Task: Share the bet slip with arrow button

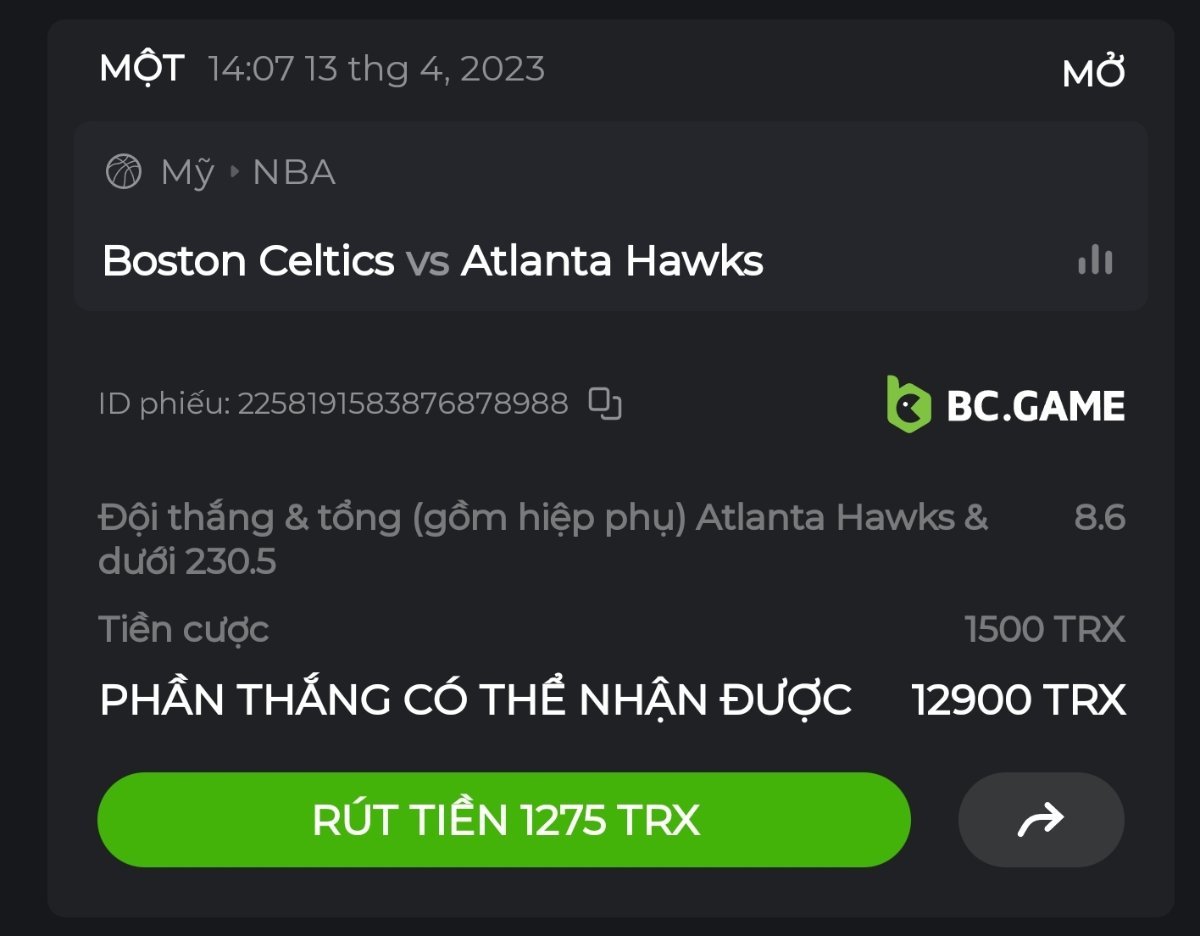Action: coord(1041,820)
